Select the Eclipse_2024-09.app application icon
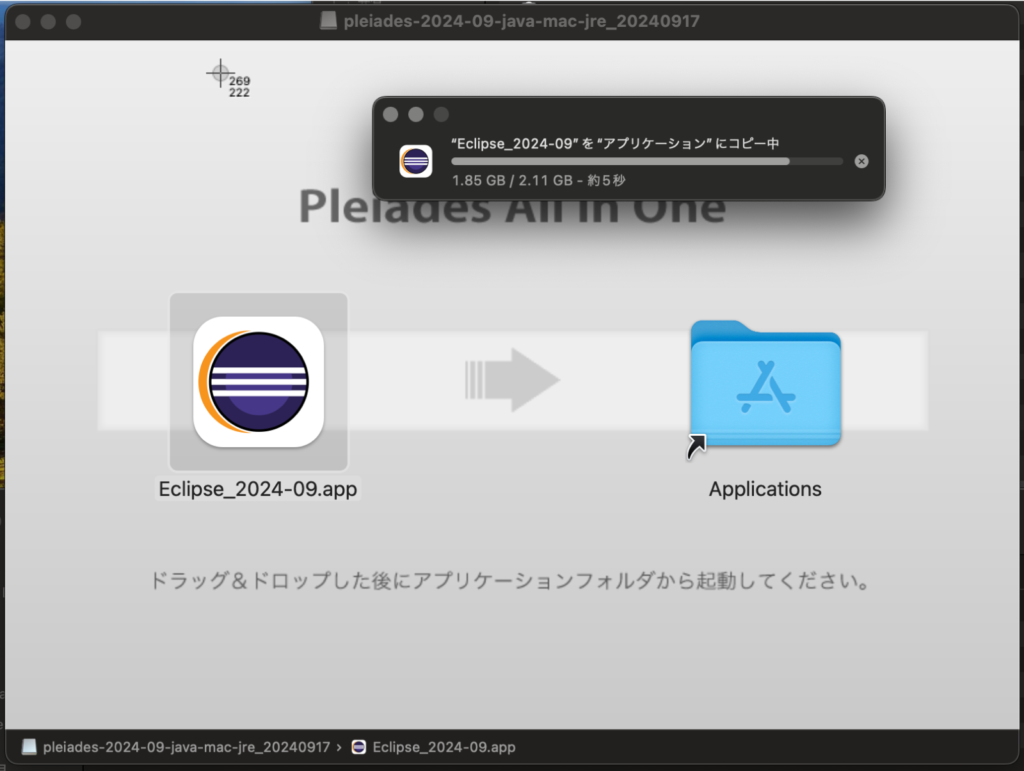This screenshot has height=771, width=1024. click(258, 381)
